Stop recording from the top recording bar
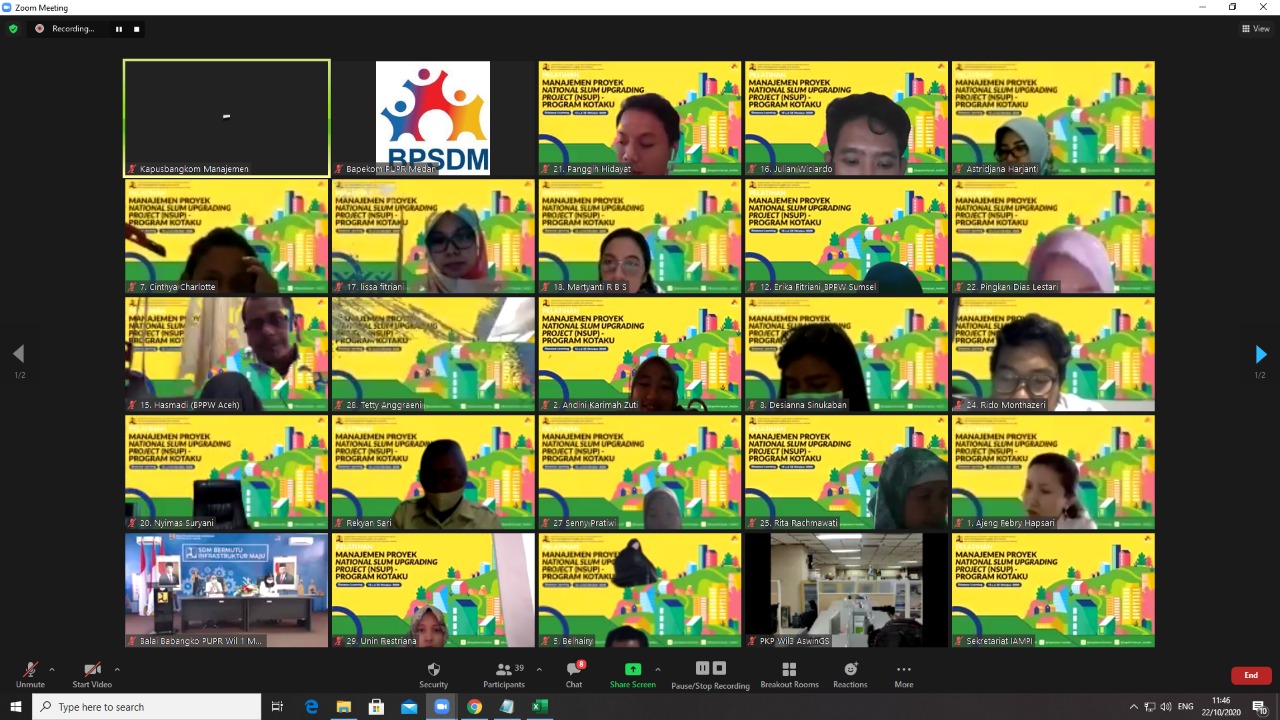1280x720 pixels. [137, 29]
